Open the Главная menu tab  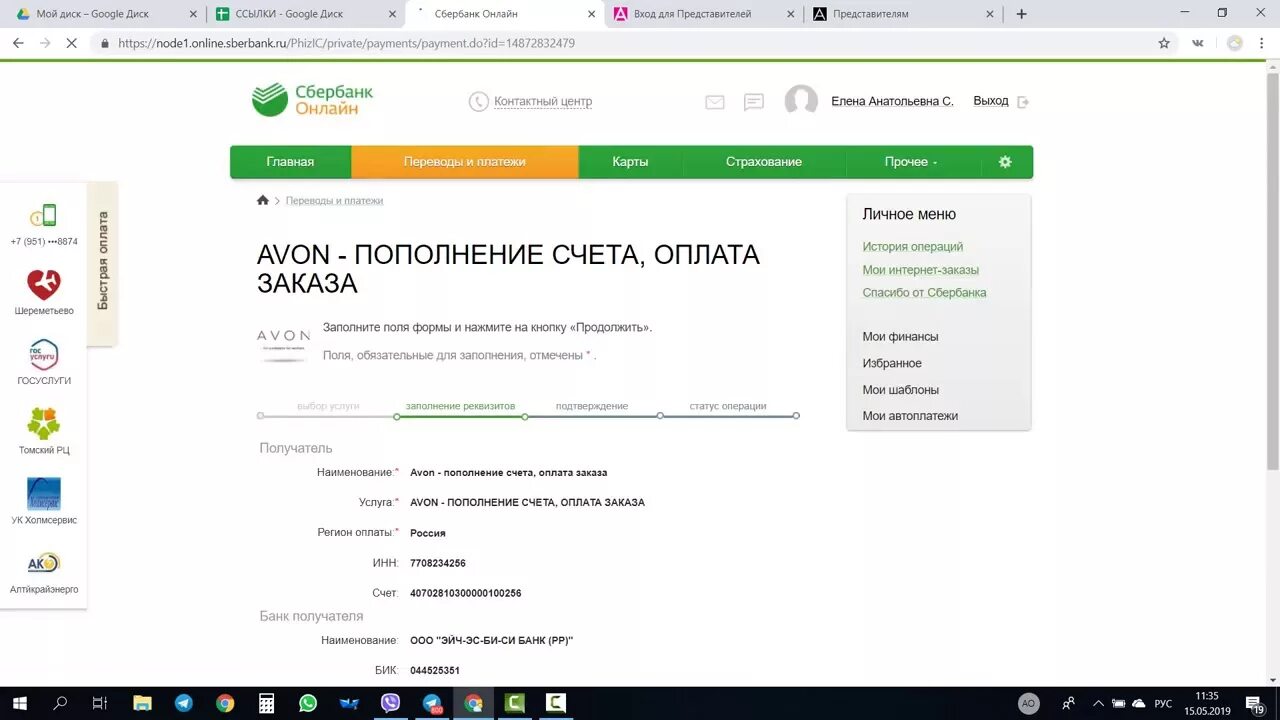coord(290,162)
